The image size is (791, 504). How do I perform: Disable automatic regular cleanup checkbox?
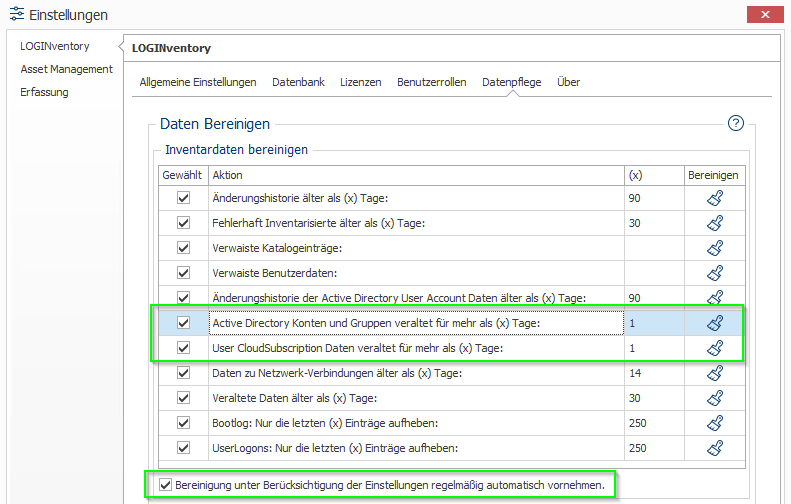(x=165, y=485)
